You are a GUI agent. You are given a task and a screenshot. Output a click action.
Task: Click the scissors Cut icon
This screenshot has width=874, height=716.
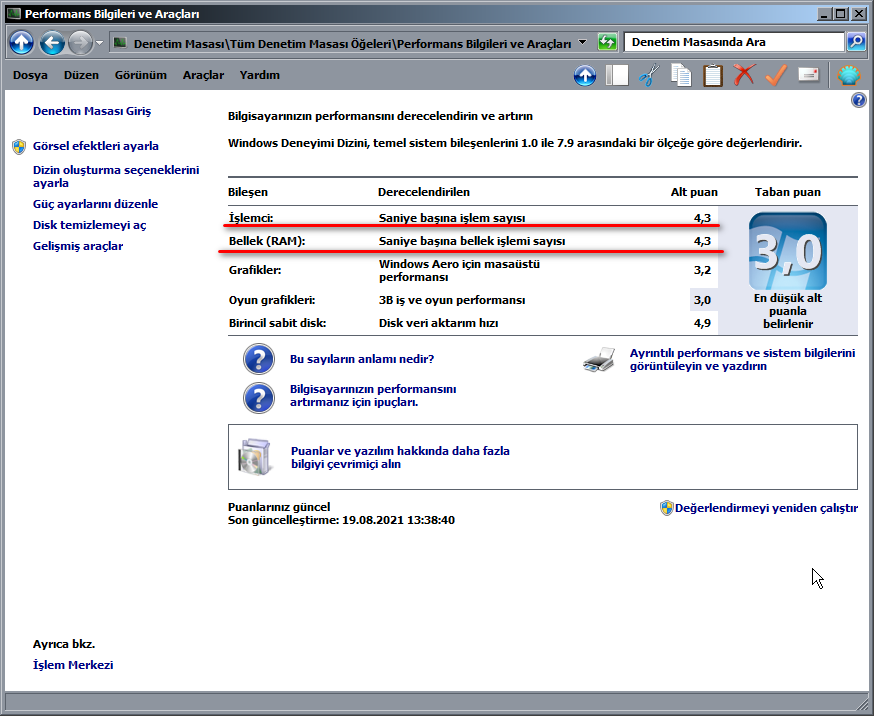[x=649, y=75]
